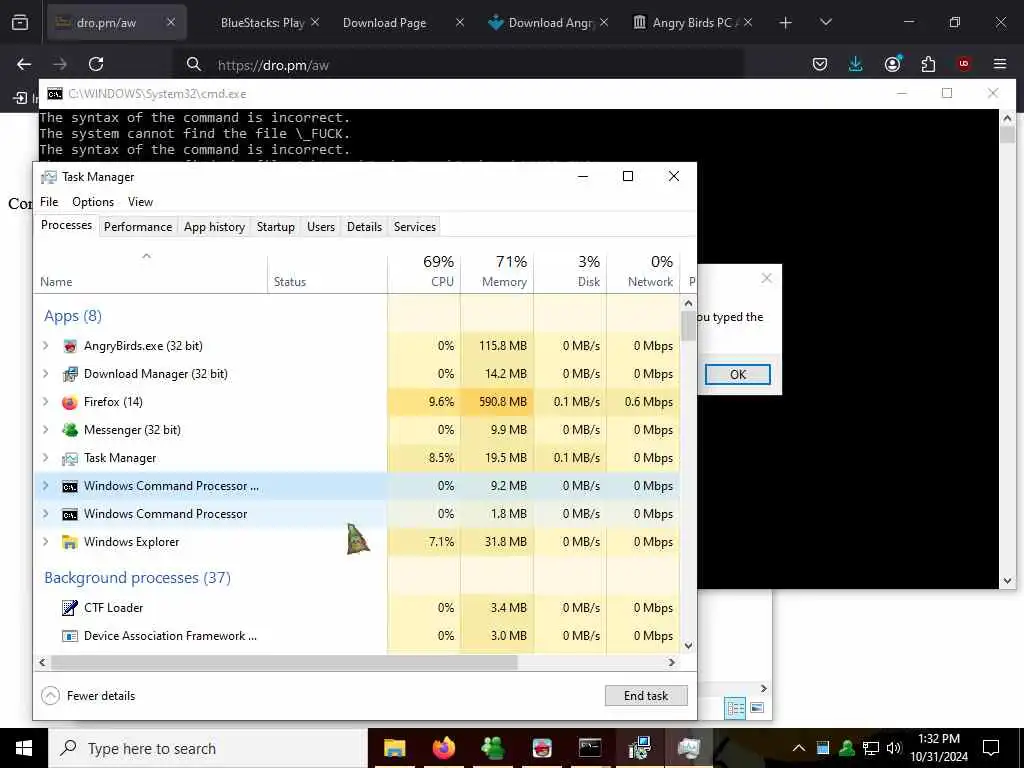1024x768 pixels.
Task: Open Firefox downloads panel icon
Action: 856,64
